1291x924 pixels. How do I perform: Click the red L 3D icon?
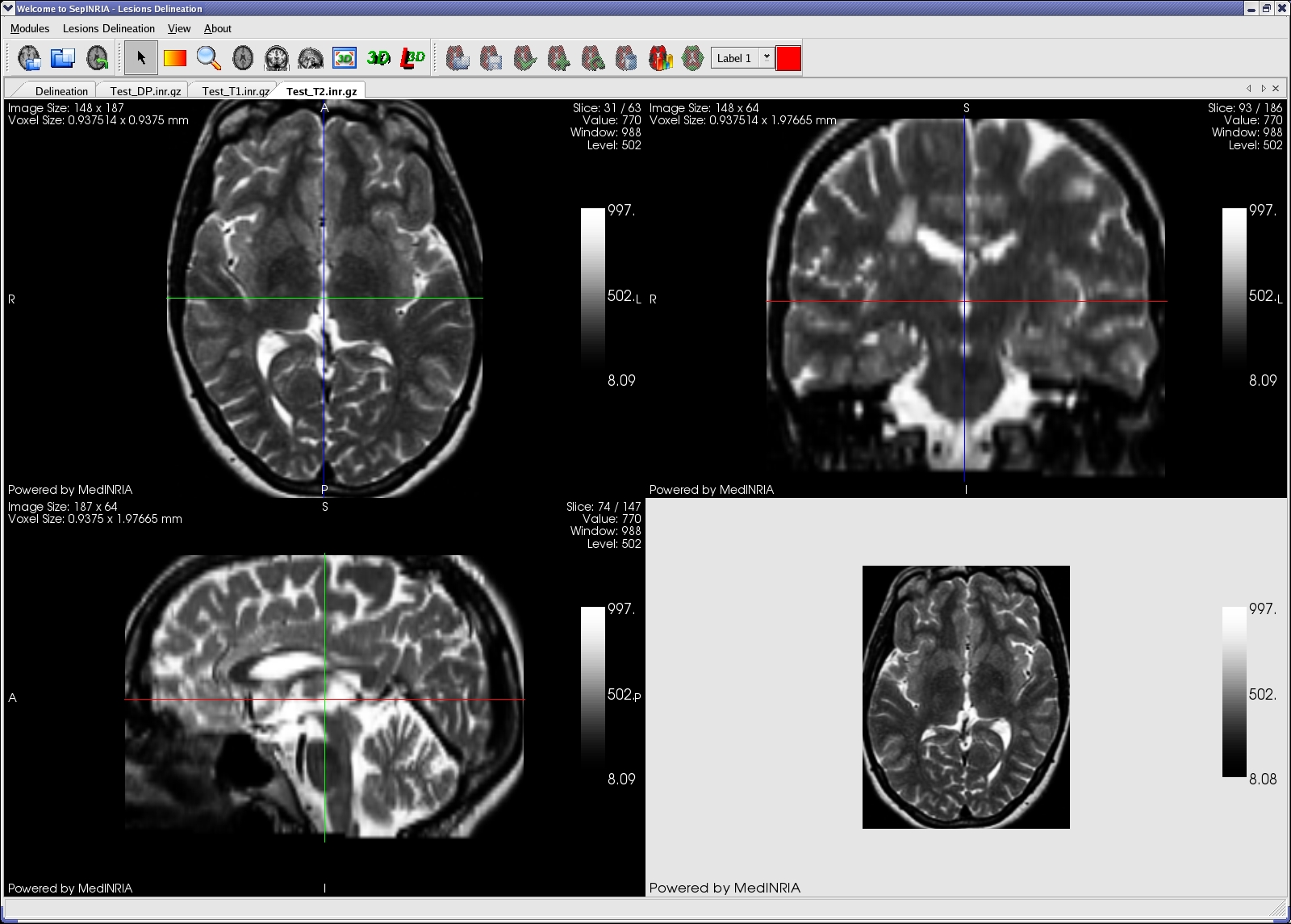(412, 58)
